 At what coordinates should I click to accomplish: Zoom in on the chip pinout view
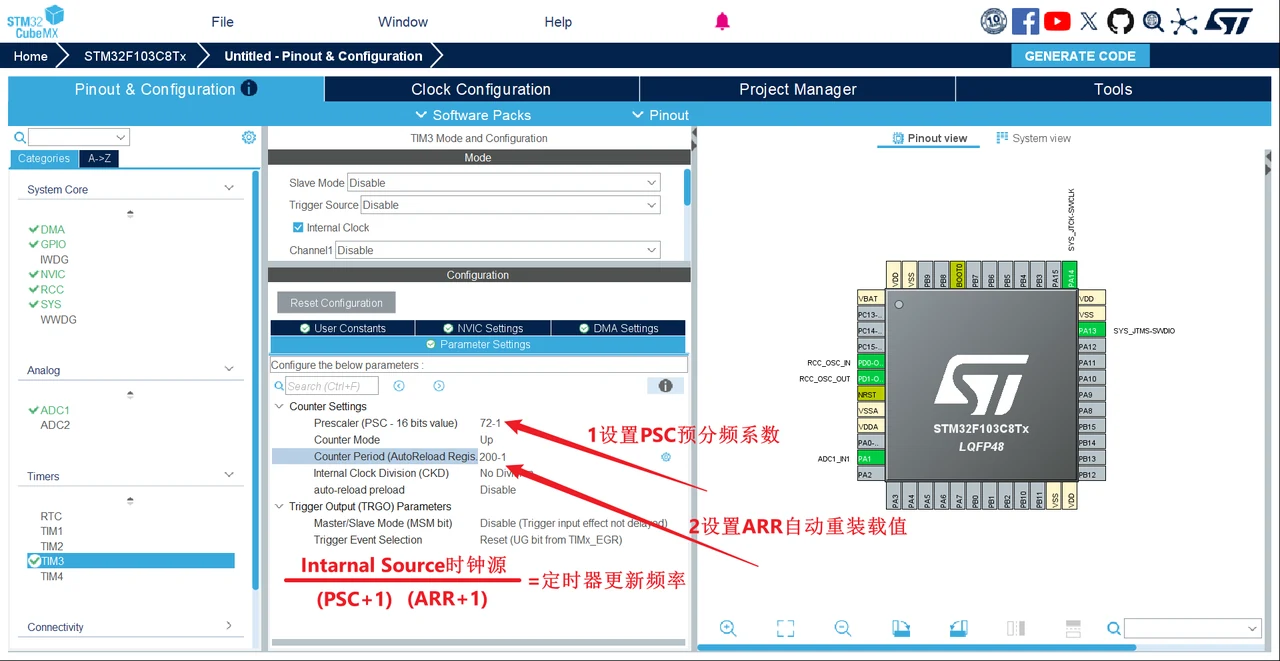pos(728,628)
